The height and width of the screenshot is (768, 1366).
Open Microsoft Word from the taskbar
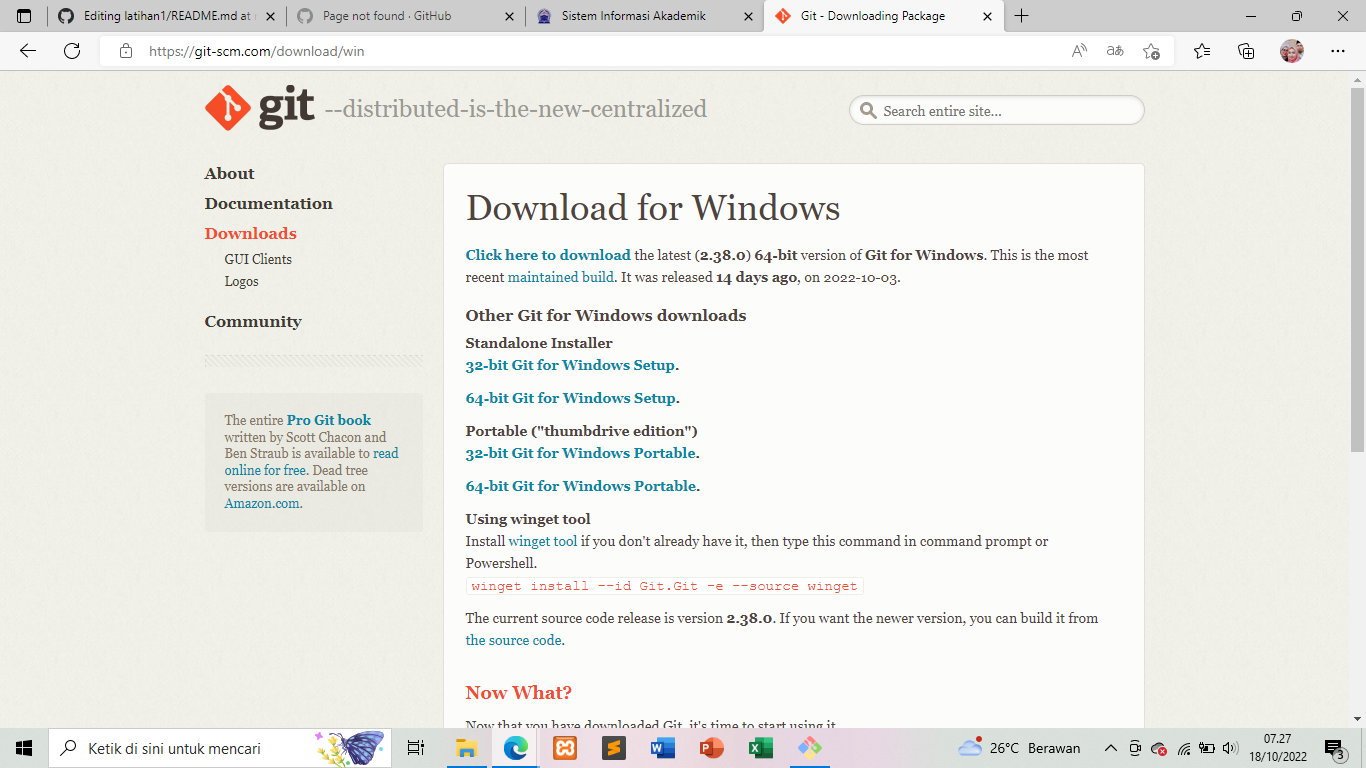[662, 747]
